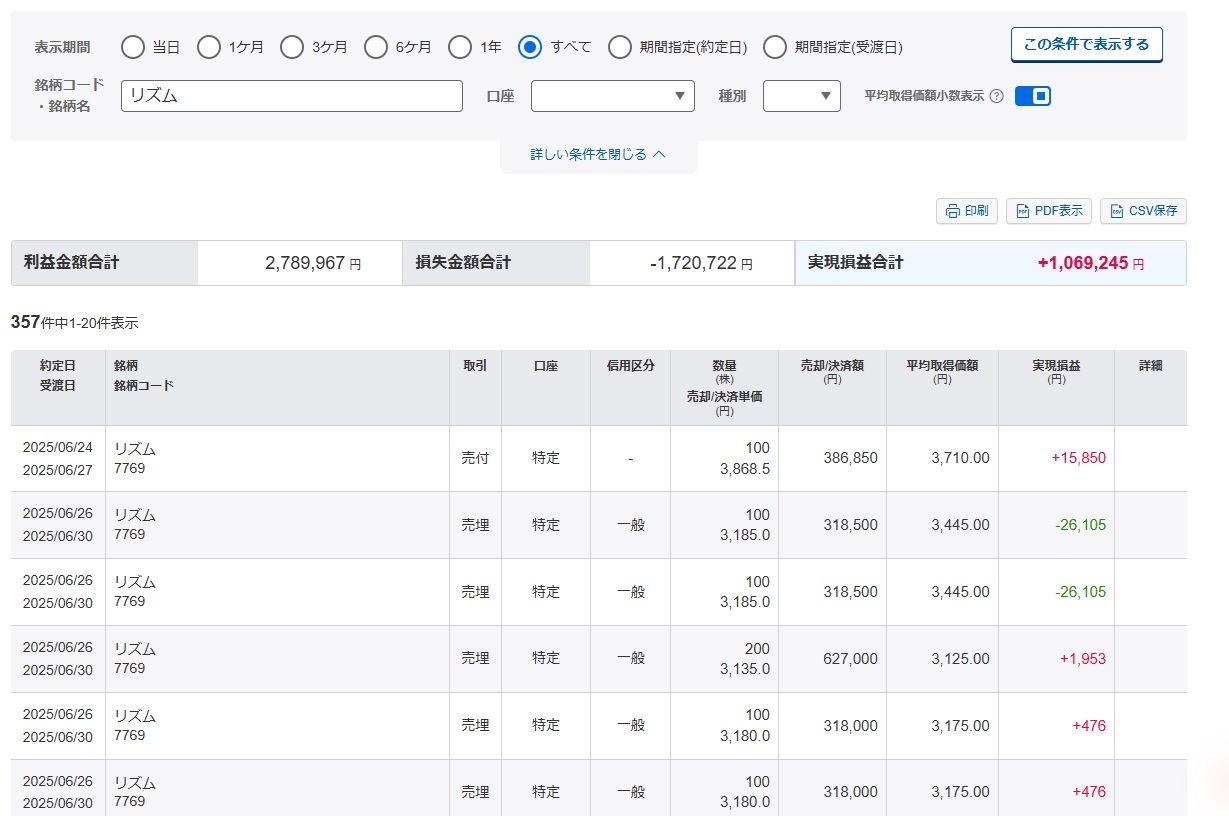Click the 約定日 受渡日 column header
1229x816 pixels.
coord(58,375)
